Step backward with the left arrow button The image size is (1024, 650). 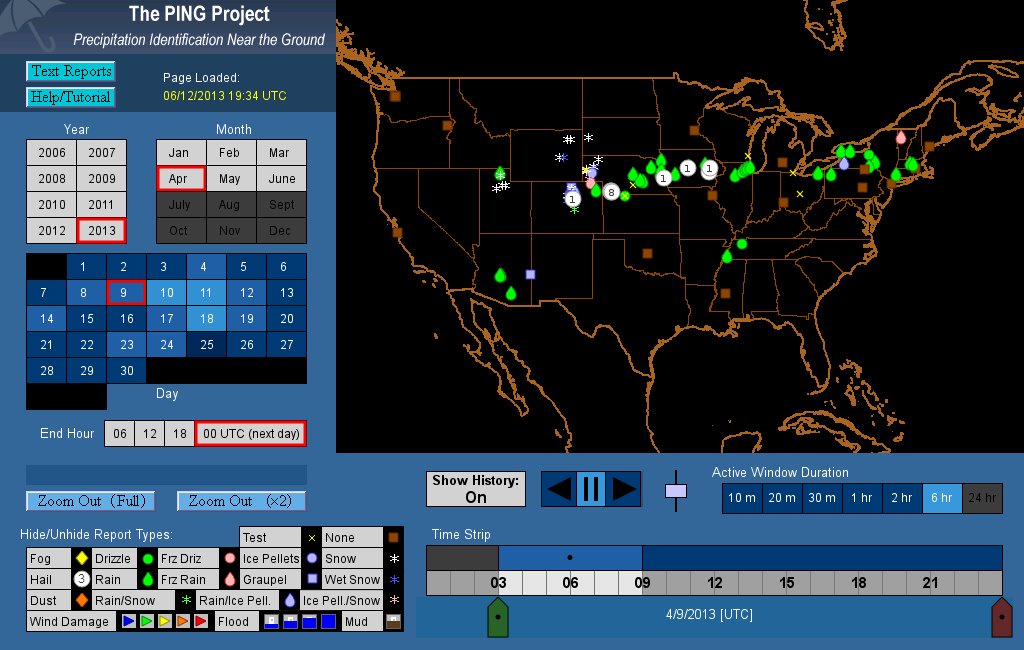tap(558, 489)
